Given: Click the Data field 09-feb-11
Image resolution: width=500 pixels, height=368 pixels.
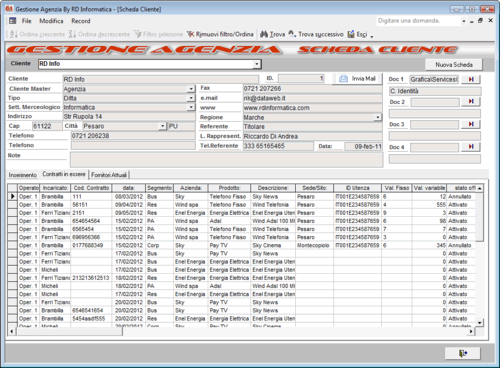Looking at the screenshot, I should (x=363, y=146).
